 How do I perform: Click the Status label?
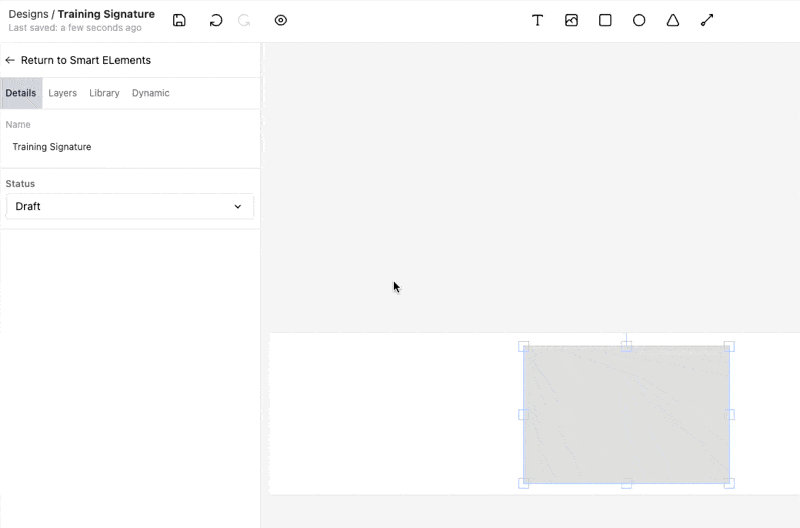[x=20, y=184]
